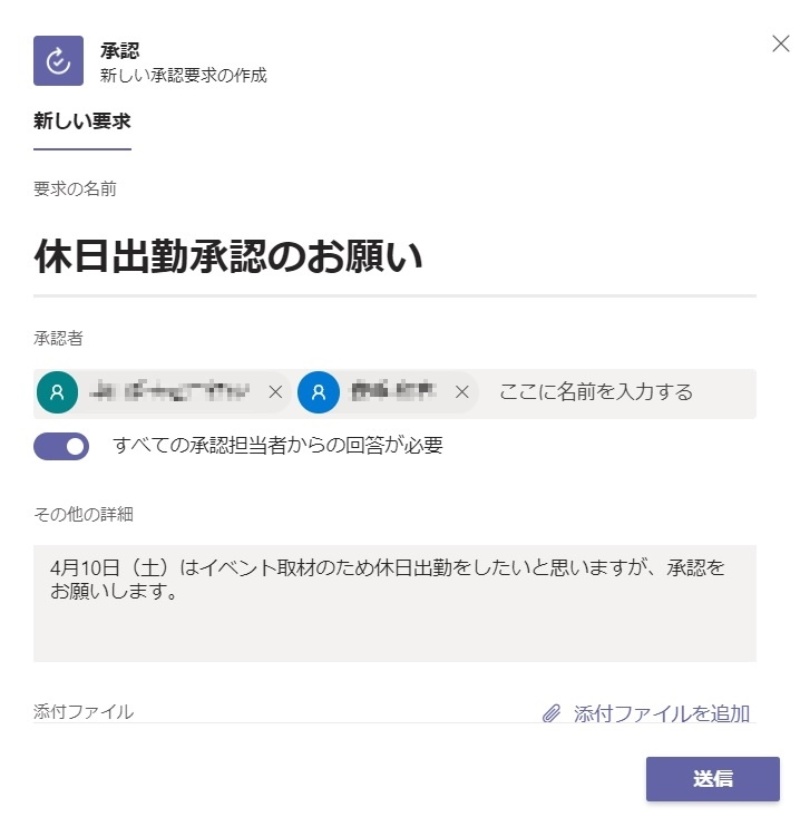800x817 pixels.
Task: Toggle off the all-approvers response switch
Action: (x=62, y=446)
